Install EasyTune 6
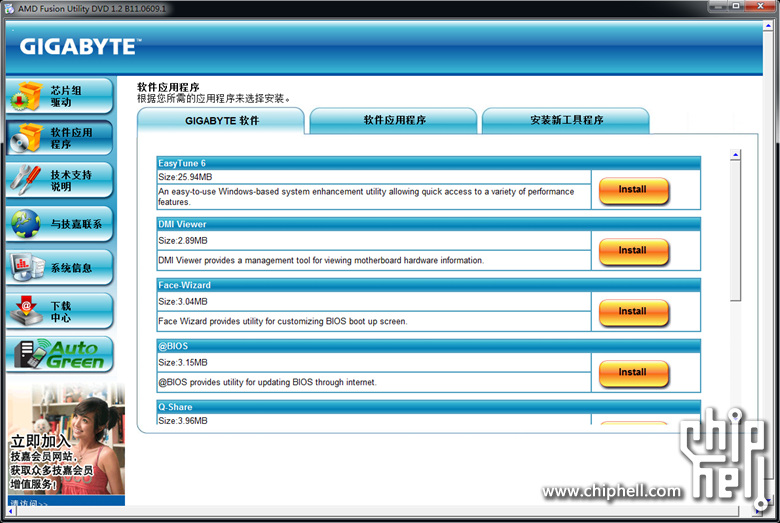 (633, 191)
